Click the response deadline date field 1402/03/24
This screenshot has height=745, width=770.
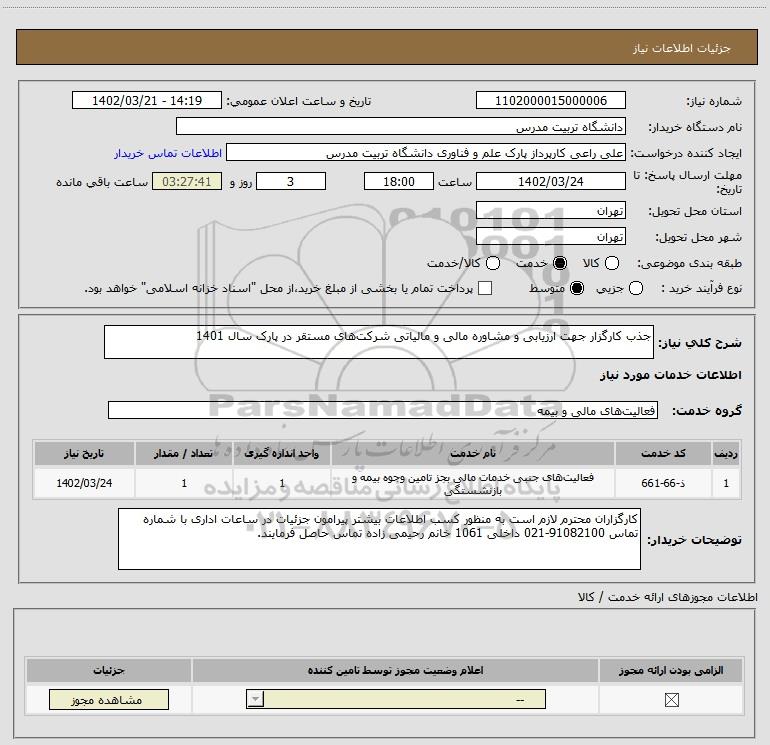(550, 182)
